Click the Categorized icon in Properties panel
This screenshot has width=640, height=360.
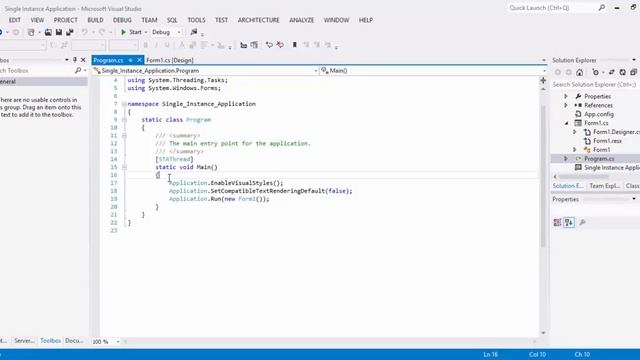557,222
